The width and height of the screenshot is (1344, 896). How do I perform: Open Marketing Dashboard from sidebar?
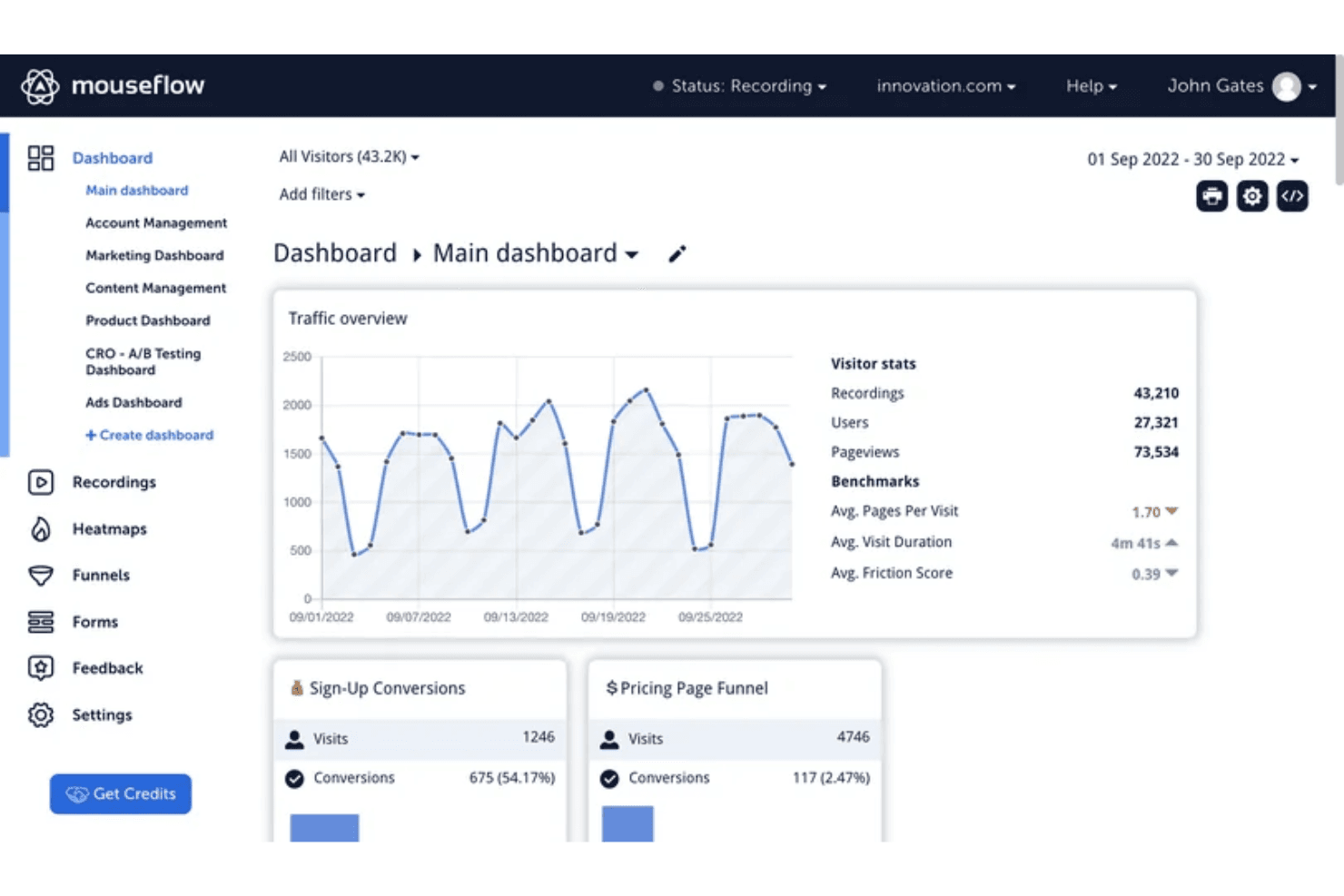154,256
